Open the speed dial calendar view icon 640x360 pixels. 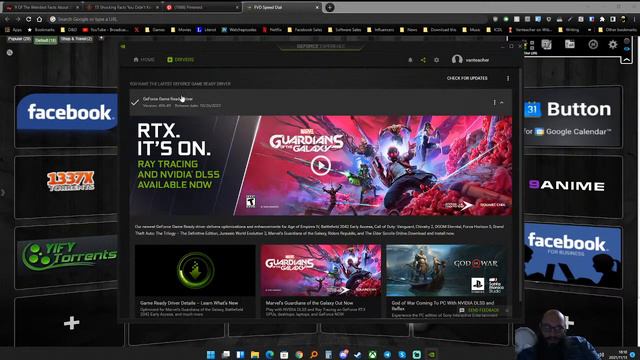[x=546, y=44]
